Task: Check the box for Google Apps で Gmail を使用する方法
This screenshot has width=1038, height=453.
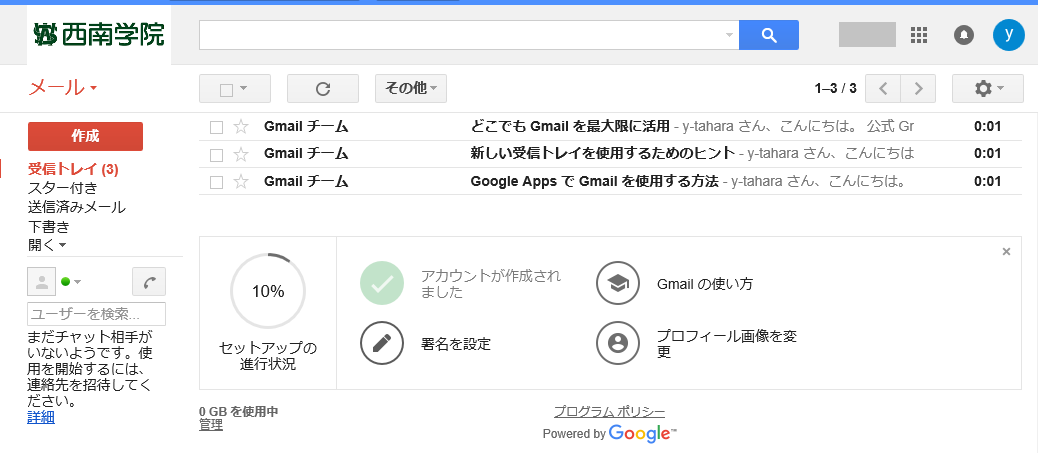Action: coord(216,182)
